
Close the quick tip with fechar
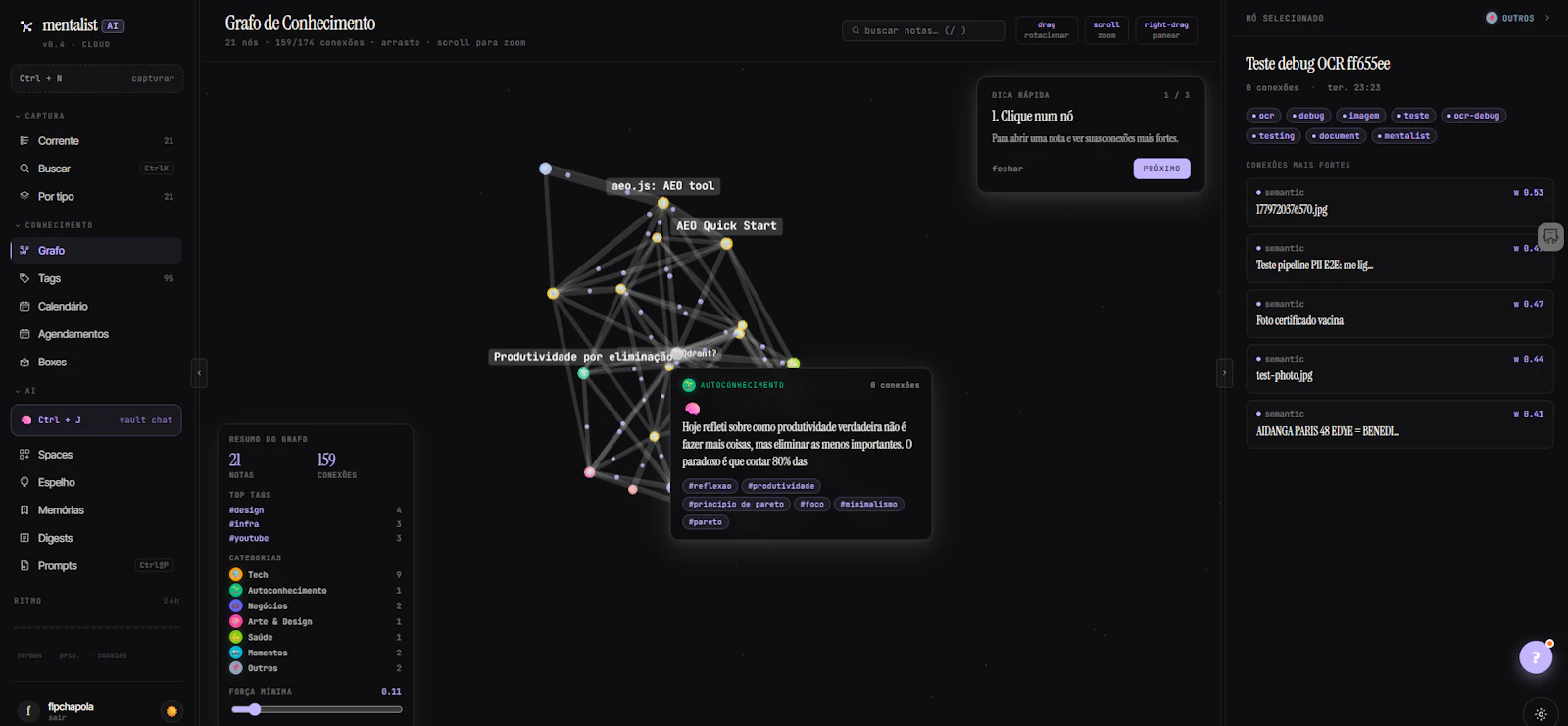[1007, 169]
